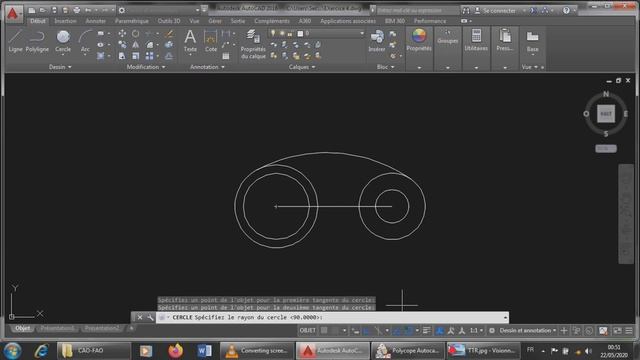Switch to the Paramétrique ribbon tab
The image size is (640, 360).
[x=131, y=21]
